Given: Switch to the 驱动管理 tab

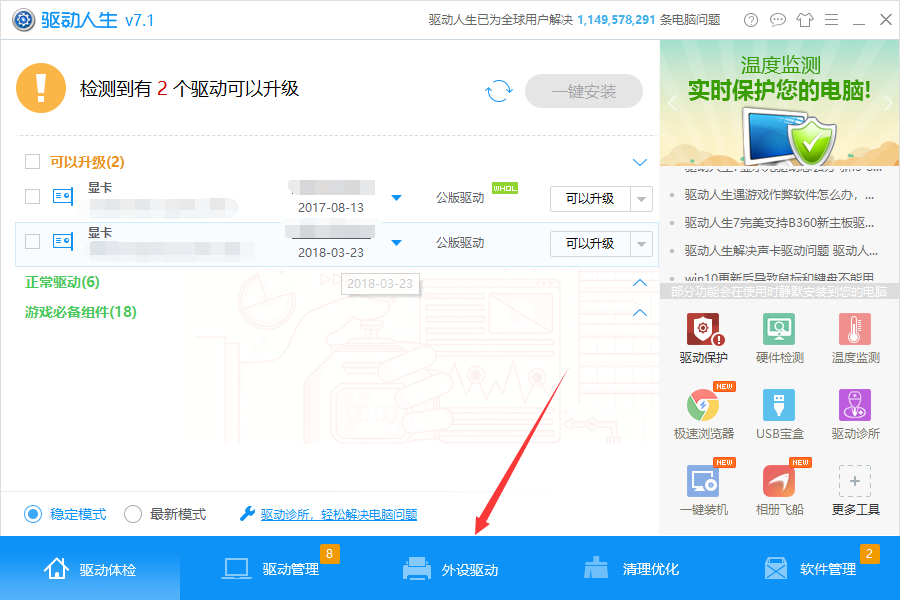Looking at the screenshot, I should pyautogui.click(x=270, y=569).
